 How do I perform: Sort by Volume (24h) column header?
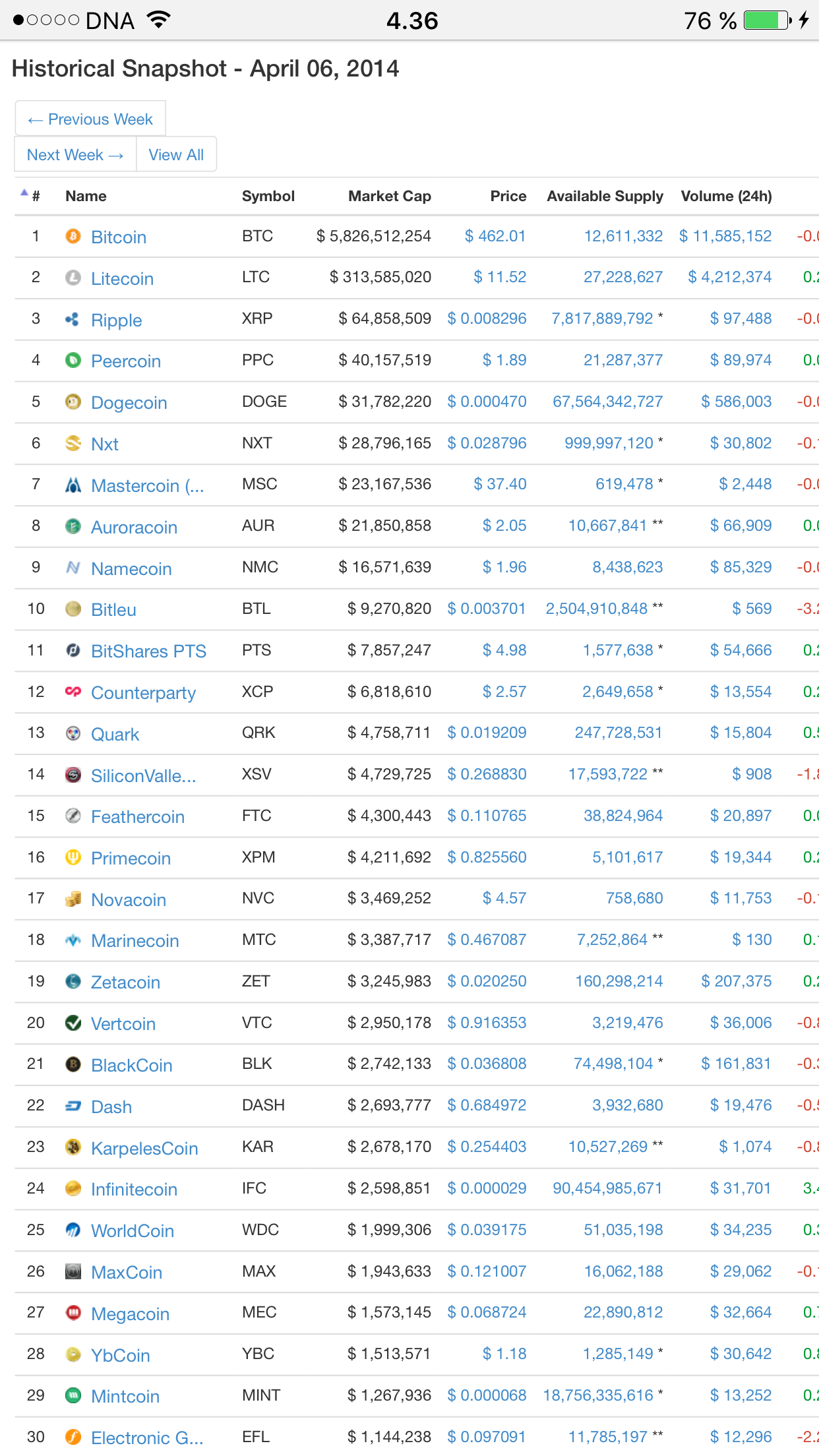pos(727,196)
